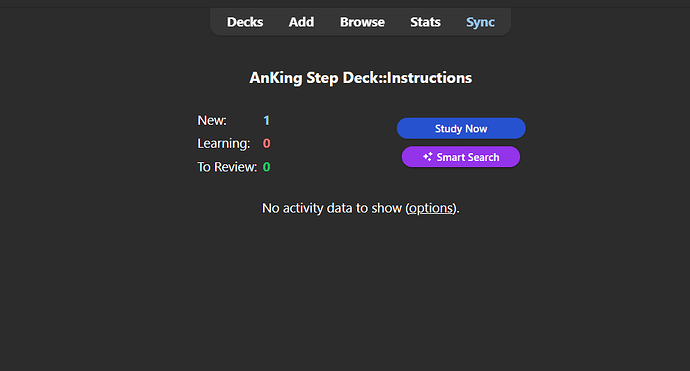Select the AnKing Step Deck::Instructions heading

coord(360,78)
